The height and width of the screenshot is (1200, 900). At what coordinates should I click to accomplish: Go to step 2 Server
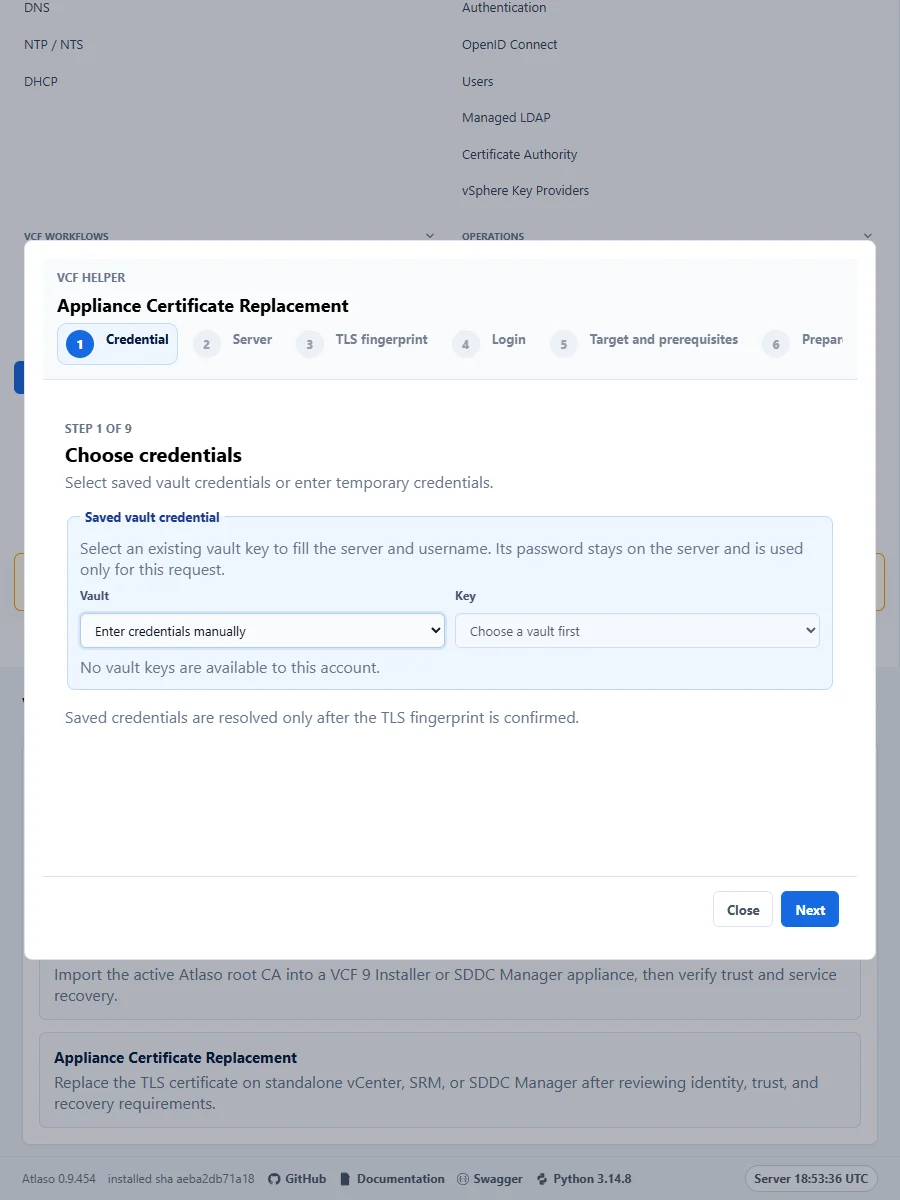pyautogui.click(x=233, y=343)
